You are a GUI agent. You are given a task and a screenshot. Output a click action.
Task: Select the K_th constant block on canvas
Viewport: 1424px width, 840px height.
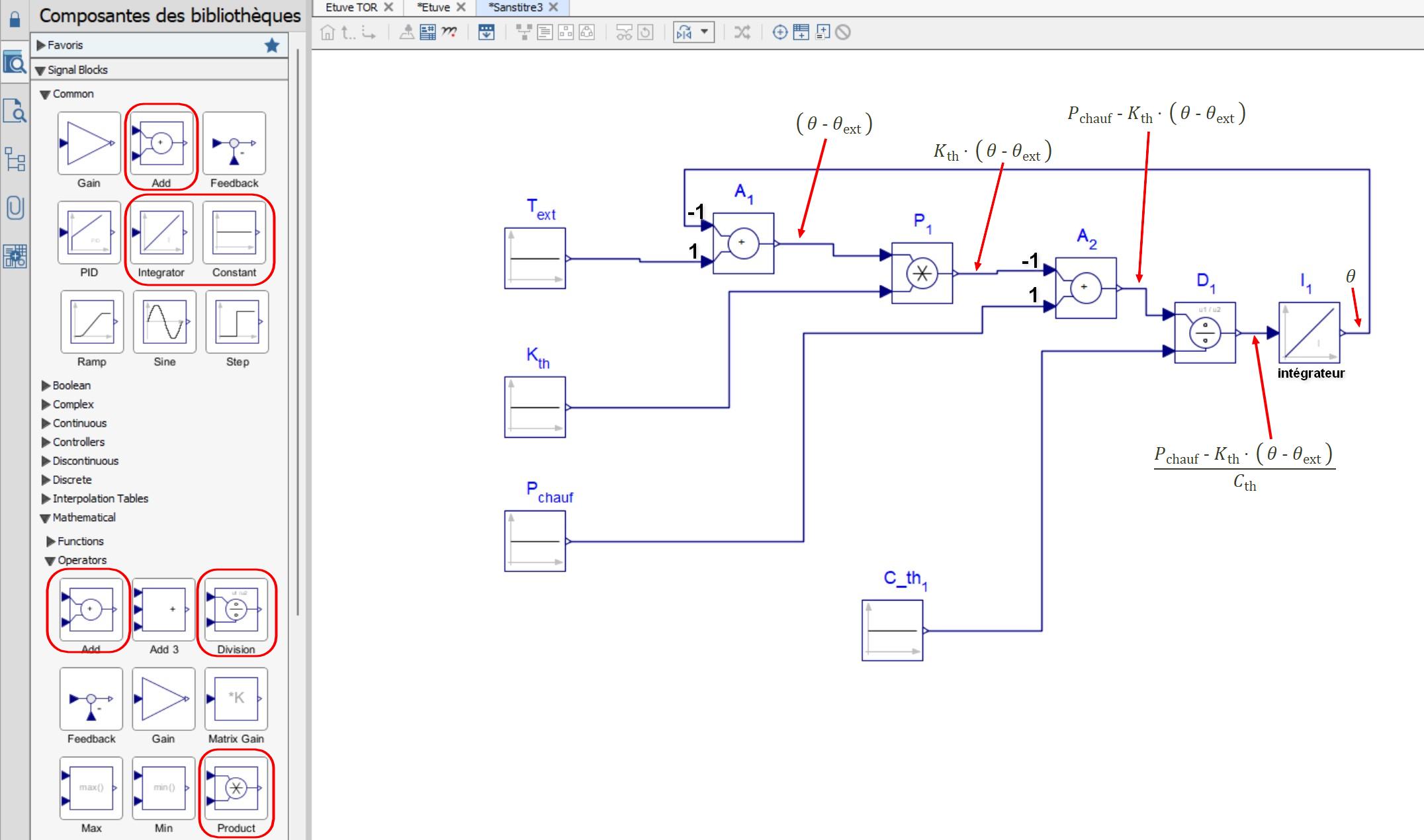[535, 407]
